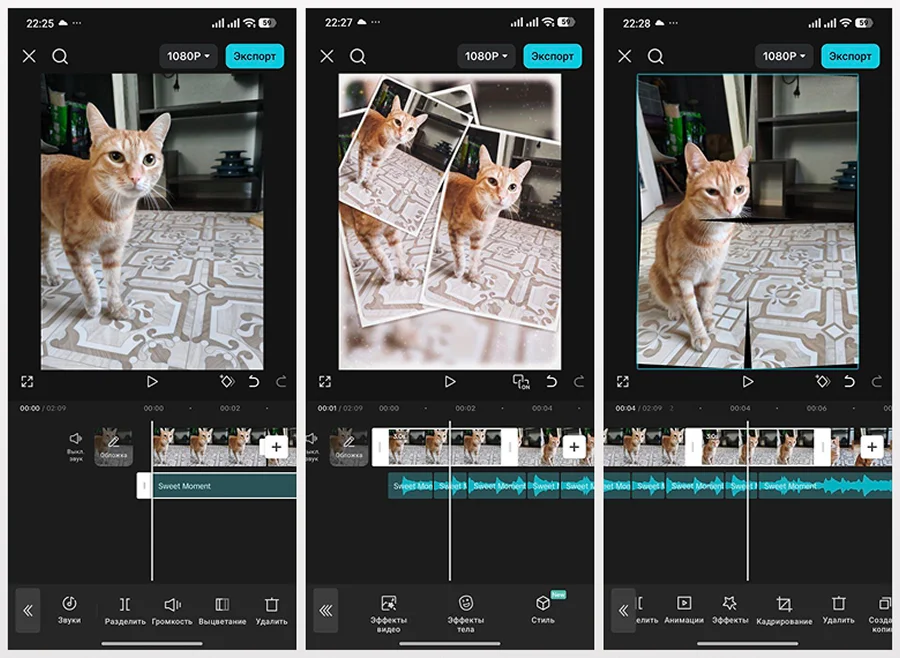Open 1080P resolution dropdown in 22:25 screen
900x658 pixels.
(188, 56)
